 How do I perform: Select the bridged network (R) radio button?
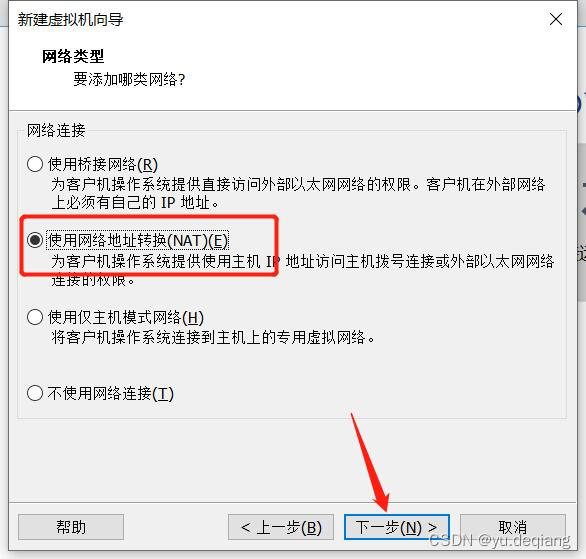pos(35,164)
